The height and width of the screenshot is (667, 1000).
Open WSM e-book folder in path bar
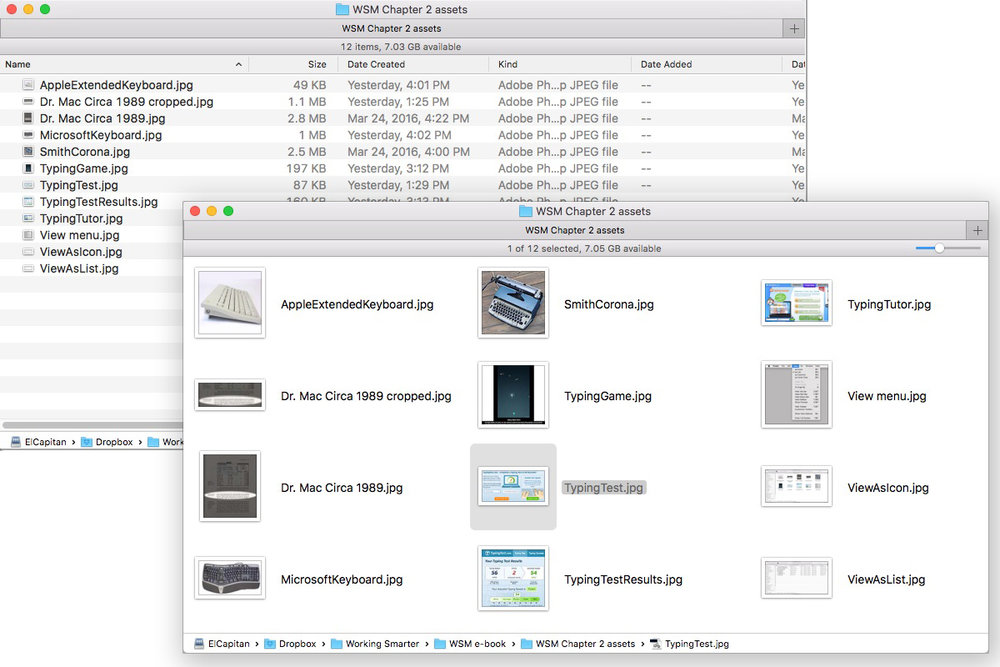pos(470,643)
